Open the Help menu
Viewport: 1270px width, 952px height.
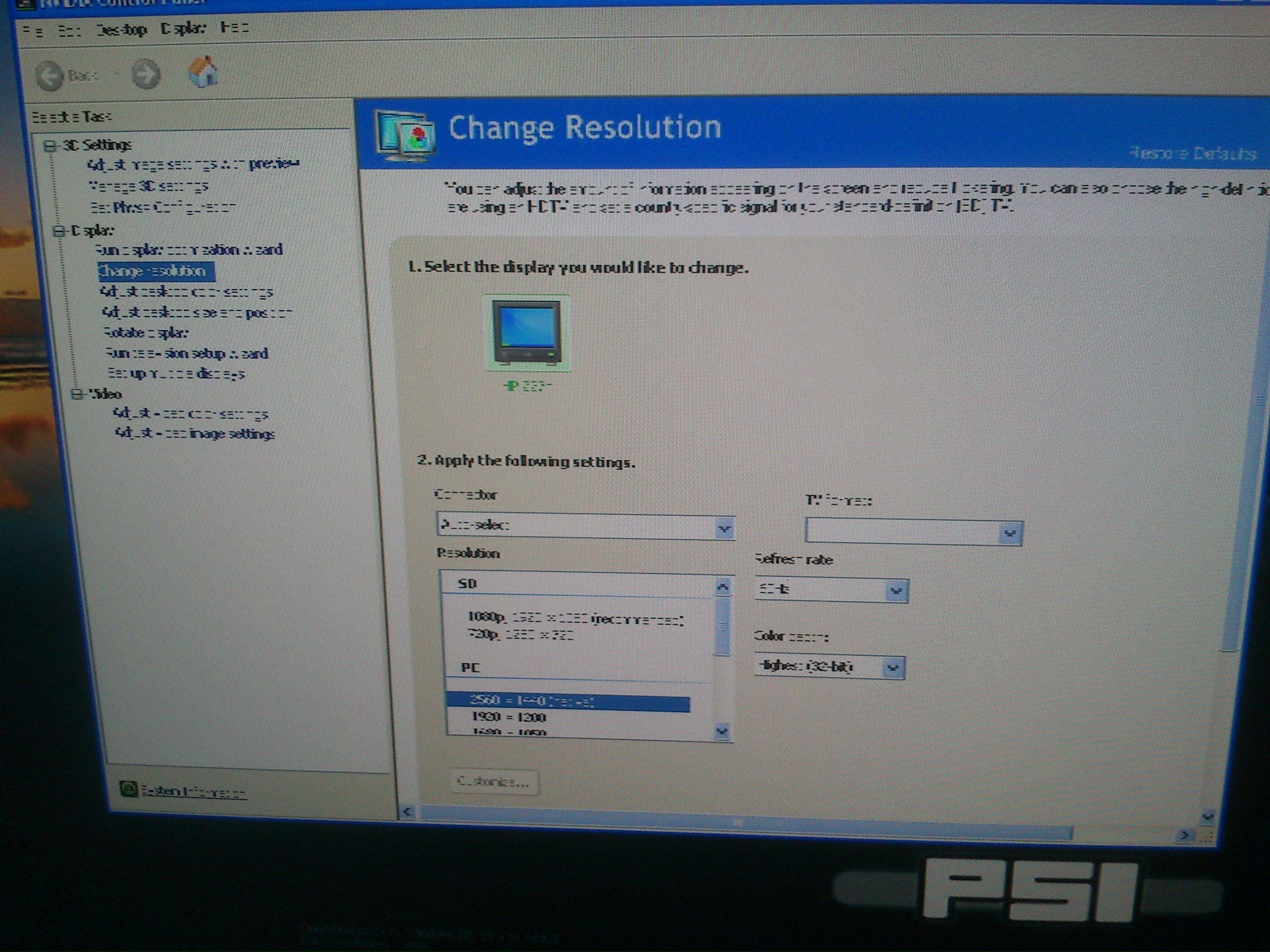point(234,27)
